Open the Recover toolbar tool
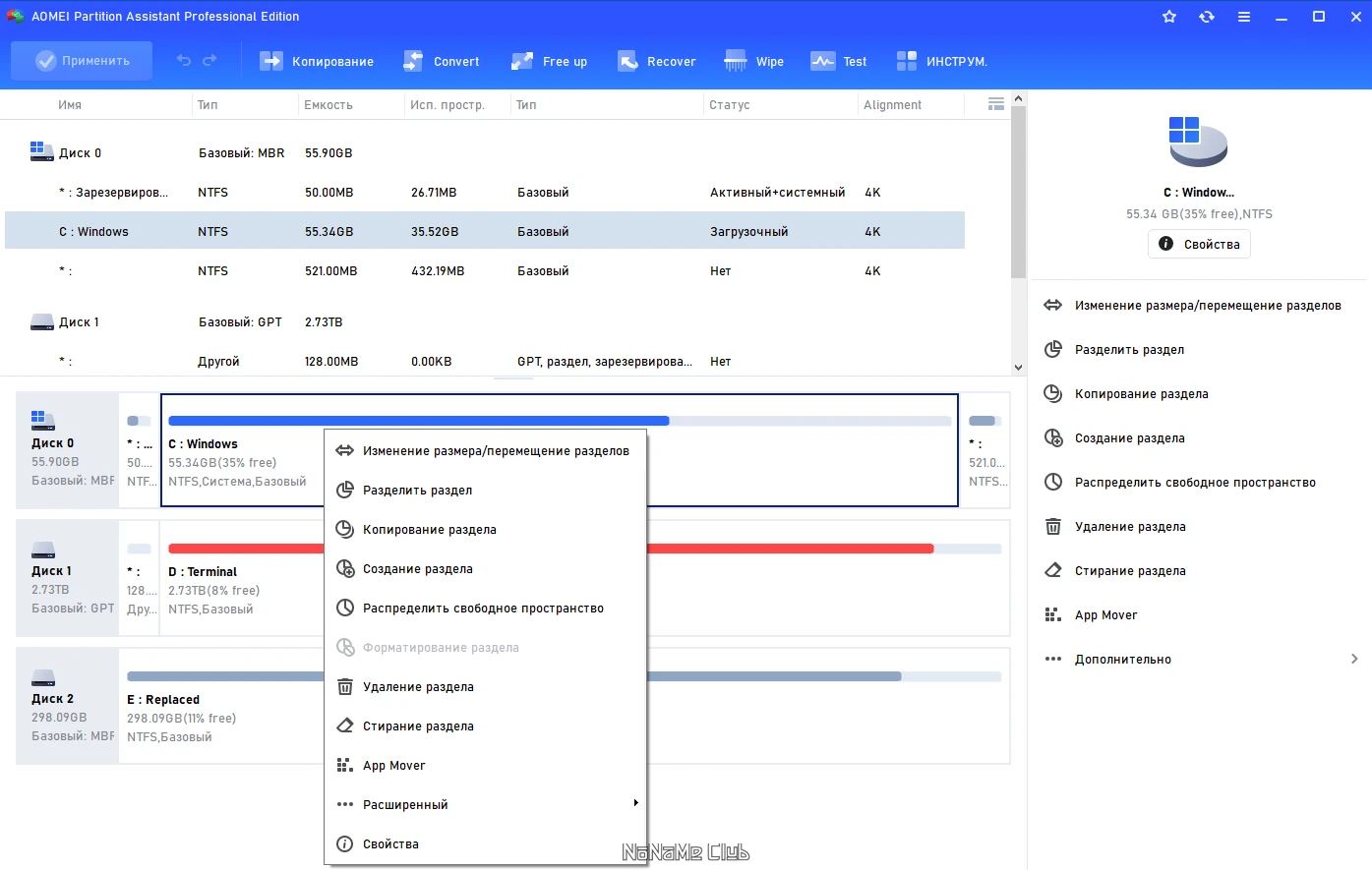Viewport: 1372px width, 870px height. (656, 61)
